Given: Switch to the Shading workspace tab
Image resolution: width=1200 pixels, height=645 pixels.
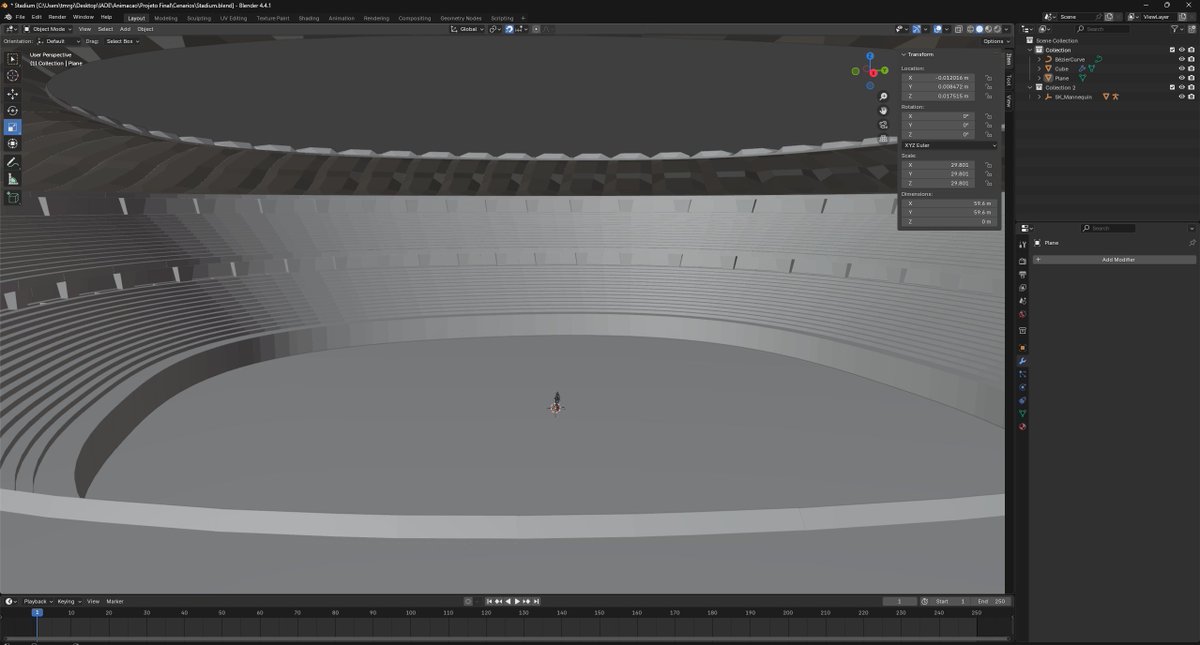Looking at the screenshot, I should point(309,17).
